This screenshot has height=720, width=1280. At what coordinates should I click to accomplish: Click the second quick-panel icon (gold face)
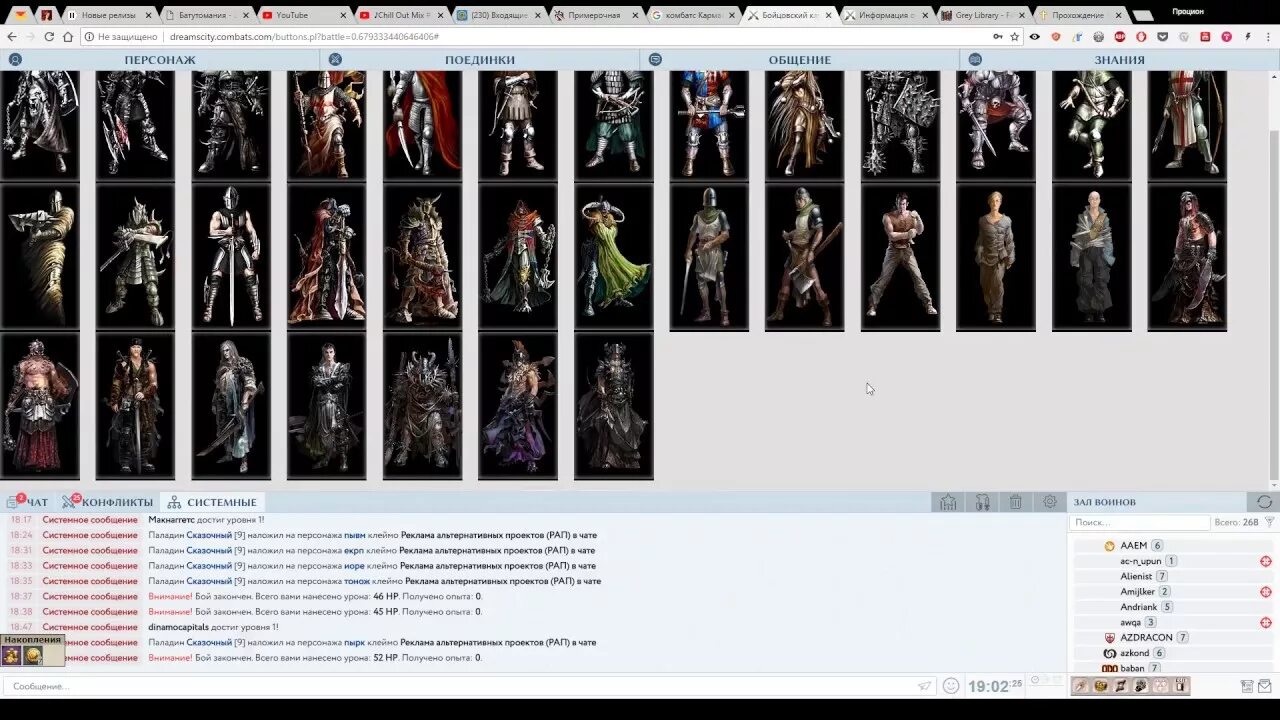click(1101, 686)
